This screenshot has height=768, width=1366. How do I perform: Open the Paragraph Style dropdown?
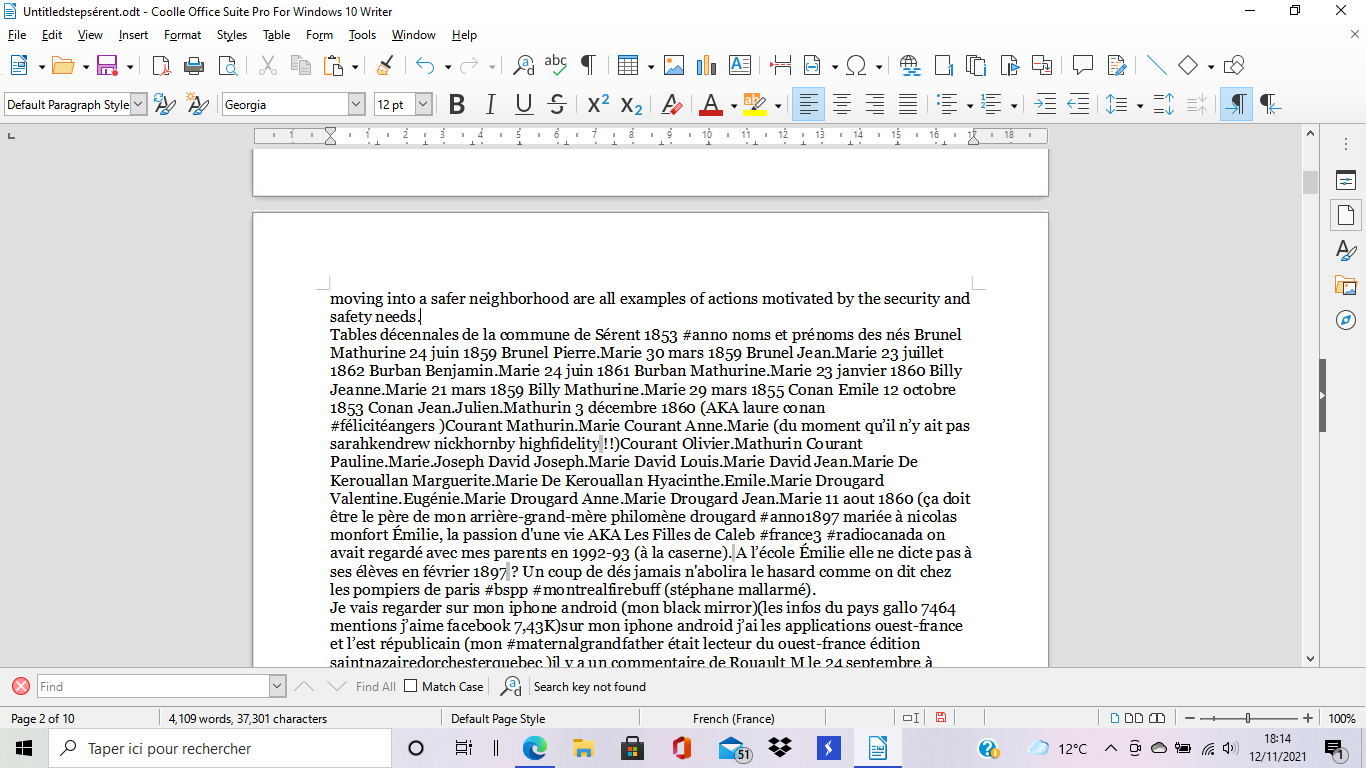click(x=139, y=104)
